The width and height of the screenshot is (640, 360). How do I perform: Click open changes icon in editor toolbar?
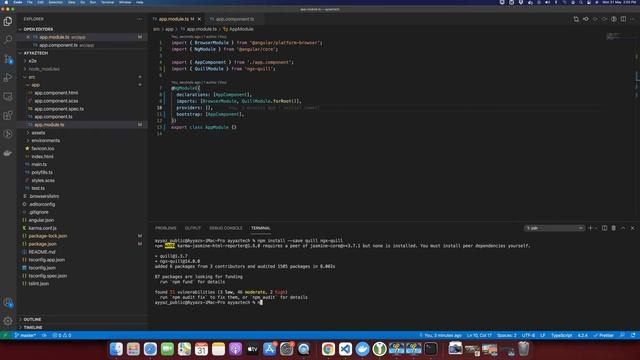[x=576, y=19]
